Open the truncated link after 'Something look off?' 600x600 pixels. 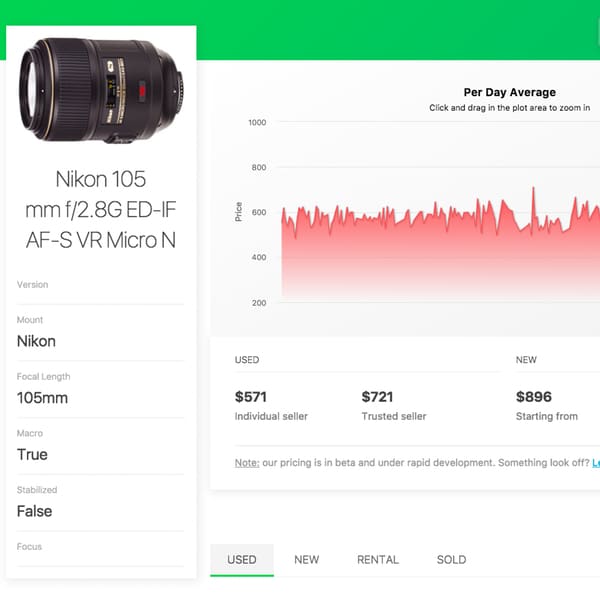click(x=595, y=463)
